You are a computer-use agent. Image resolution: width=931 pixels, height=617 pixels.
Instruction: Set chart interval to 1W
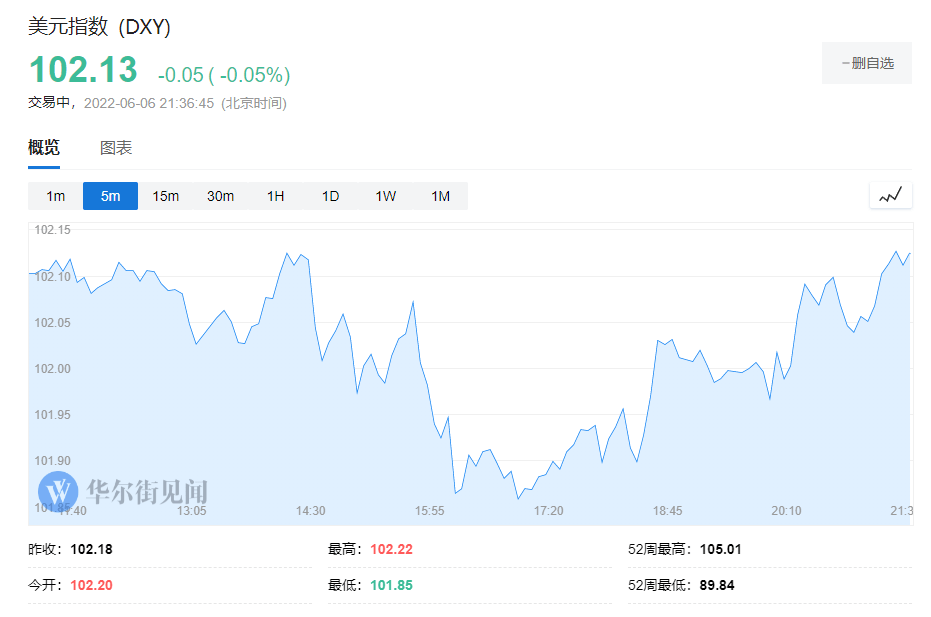click(x=385, y=196)
